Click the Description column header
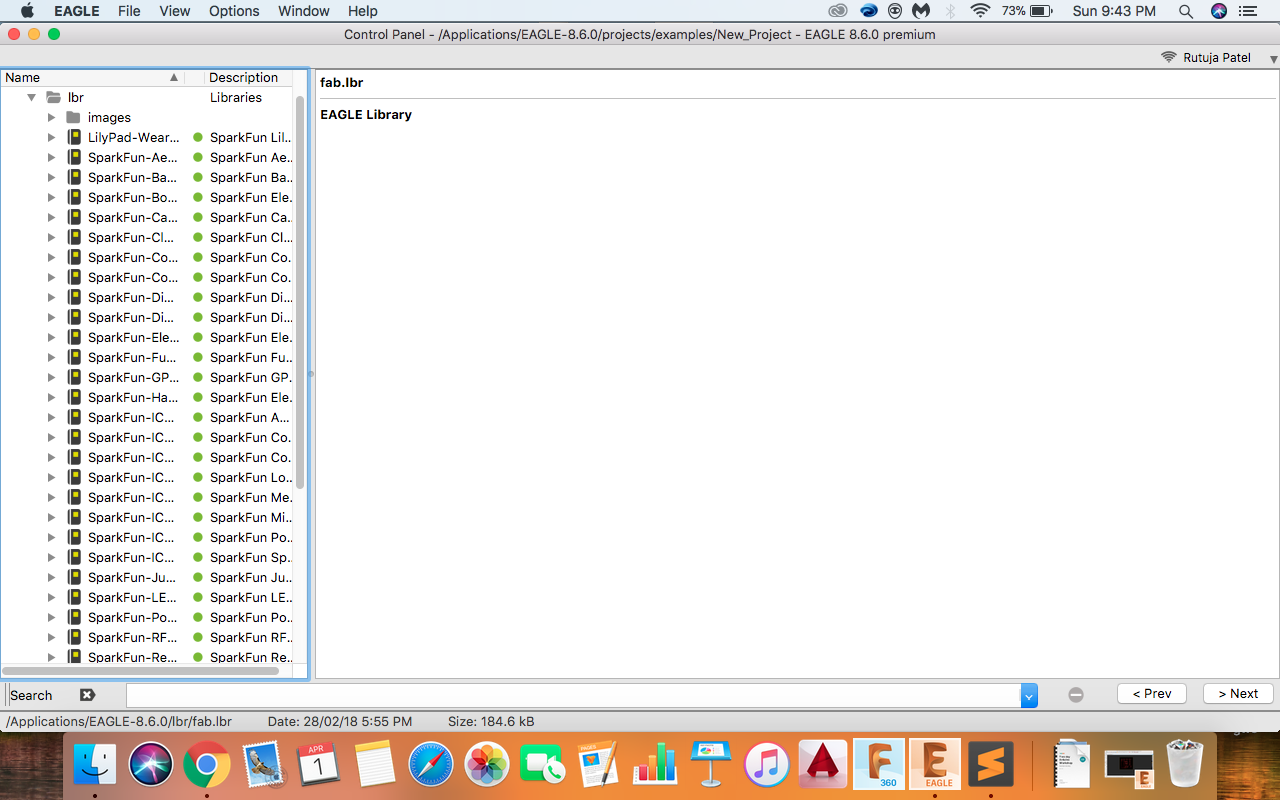1280x800 pixels. tap(249, 77)
